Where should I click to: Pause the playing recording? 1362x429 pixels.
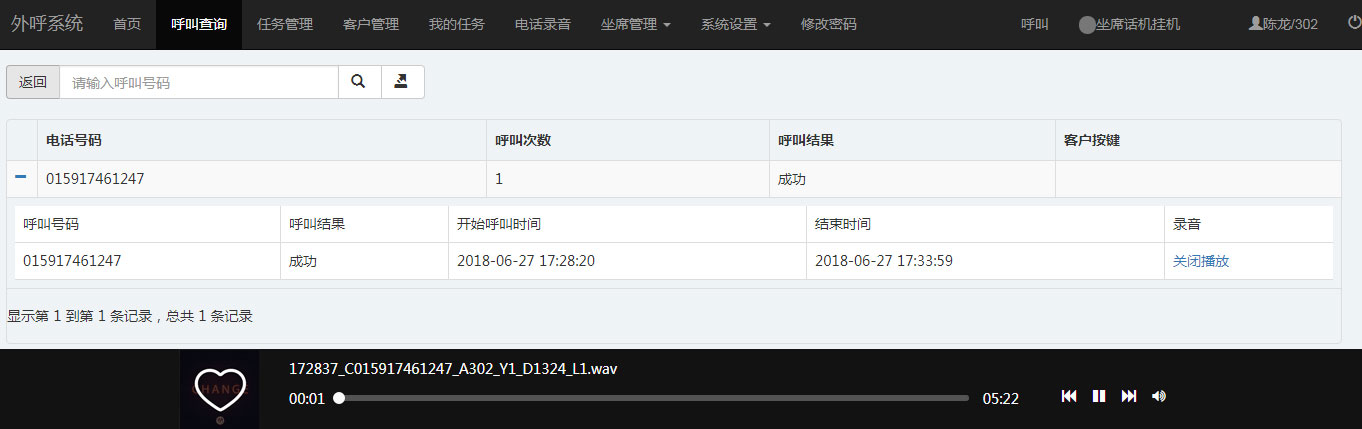point(1099,397)
